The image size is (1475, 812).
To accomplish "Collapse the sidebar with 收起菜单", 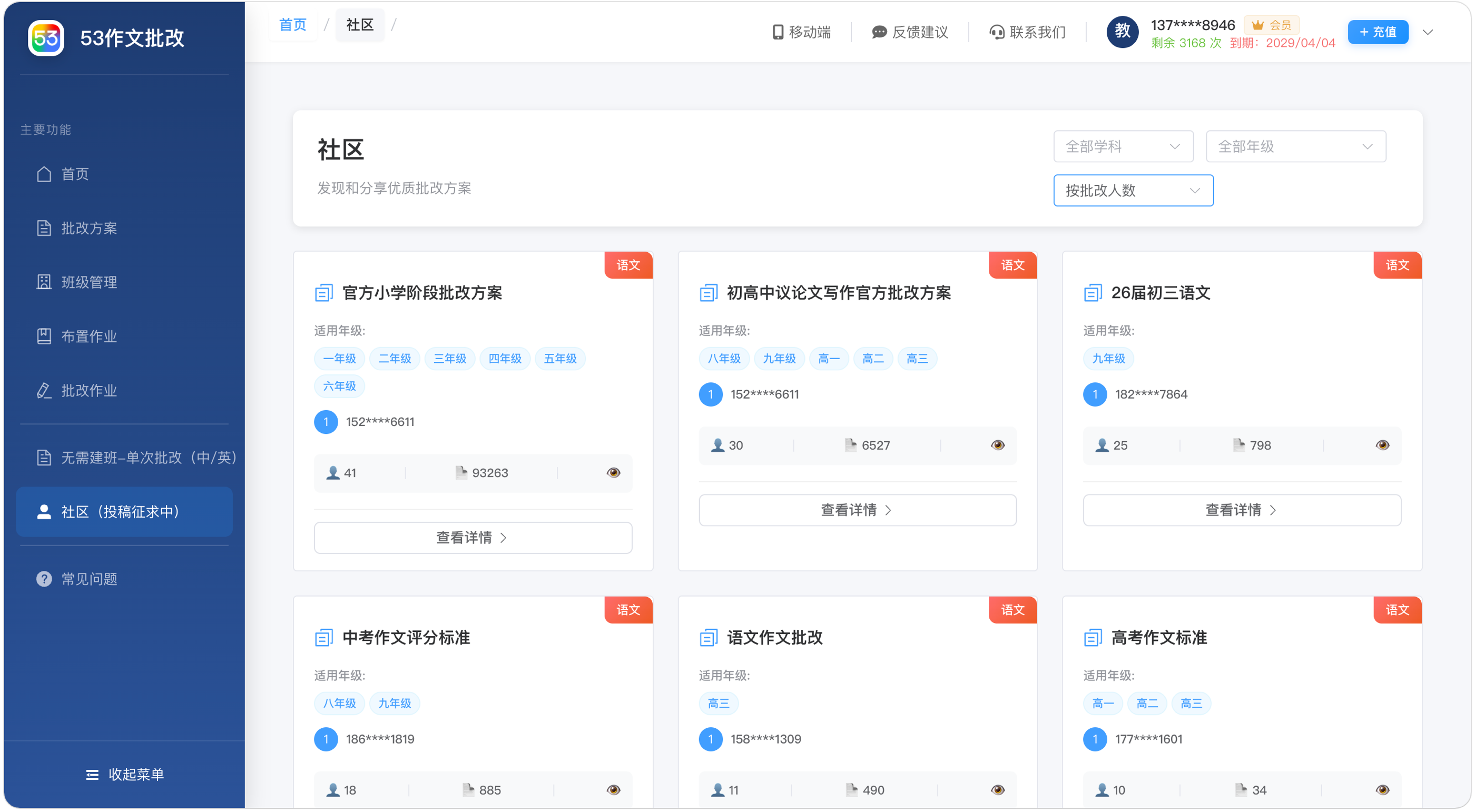I will coord(124,775).
